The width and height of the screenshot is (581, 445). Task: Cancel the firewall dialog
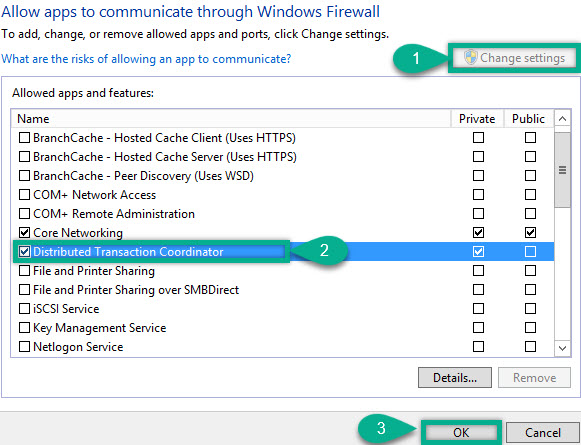[543, 432]
